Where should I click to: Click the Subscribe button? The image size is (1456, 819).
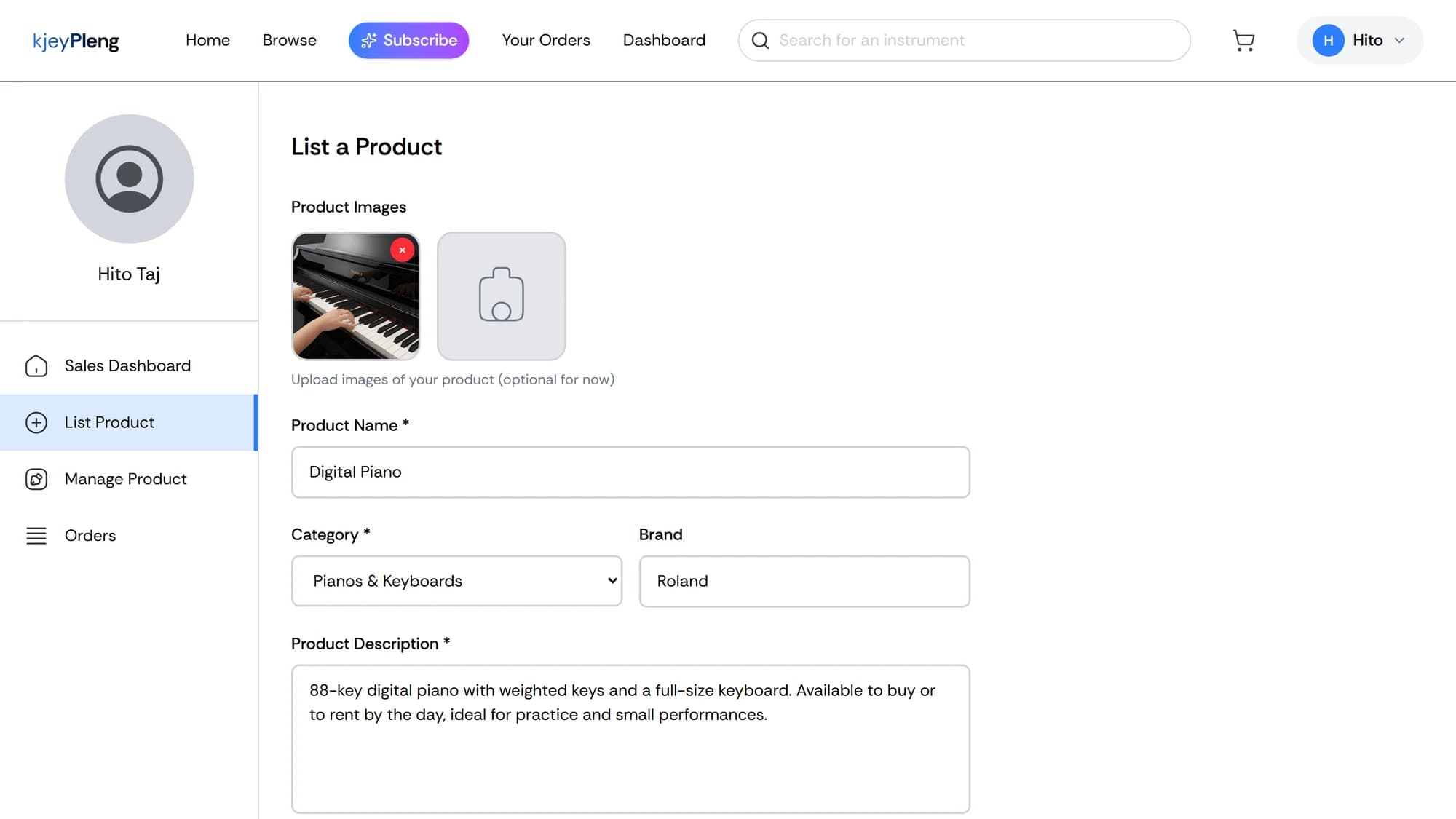click(408, 41)
